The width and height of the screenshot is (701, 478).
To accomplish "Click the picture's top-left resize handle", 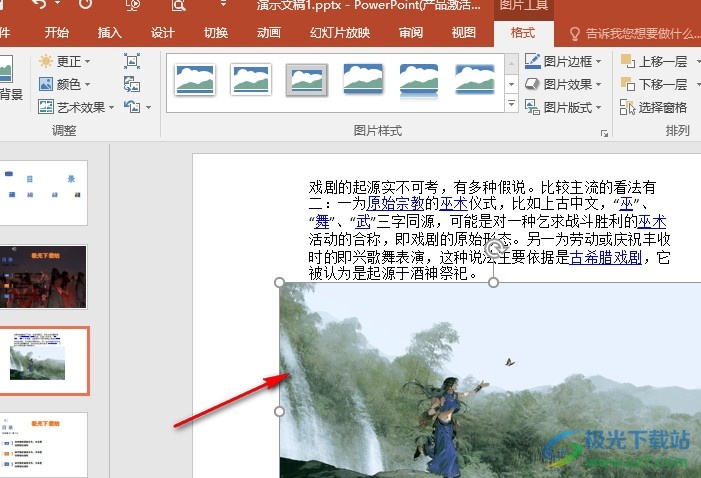I will [x=279, y=283].
